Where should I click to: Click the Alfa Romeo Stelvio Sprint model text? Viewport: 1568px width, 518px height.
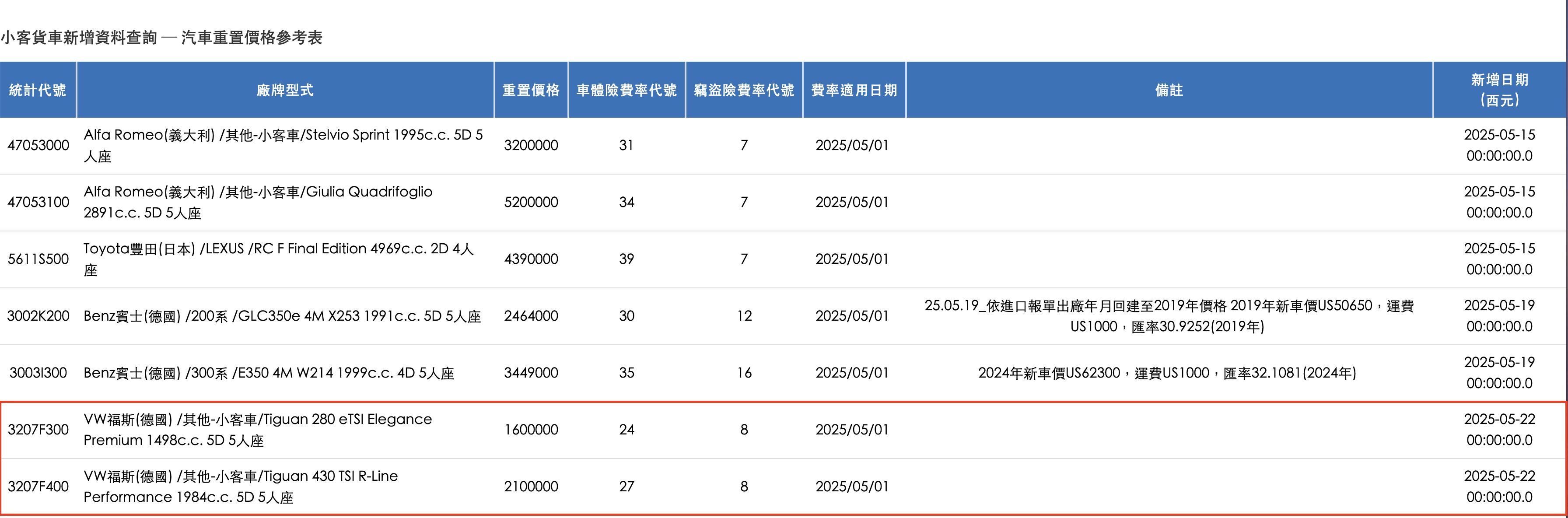click(283, 146)
